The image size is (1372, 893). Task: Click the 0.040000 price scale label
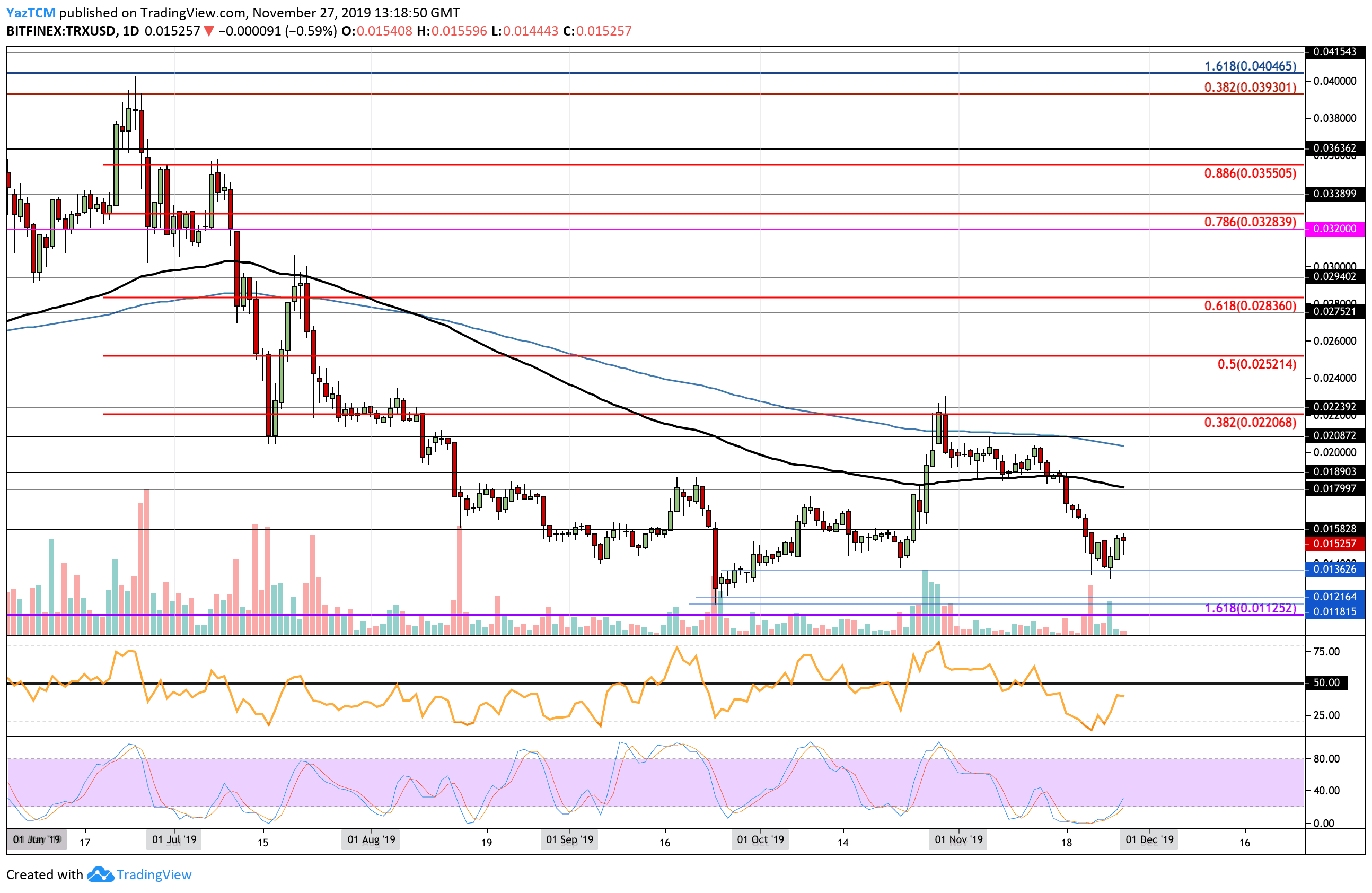pos(1335,81)
